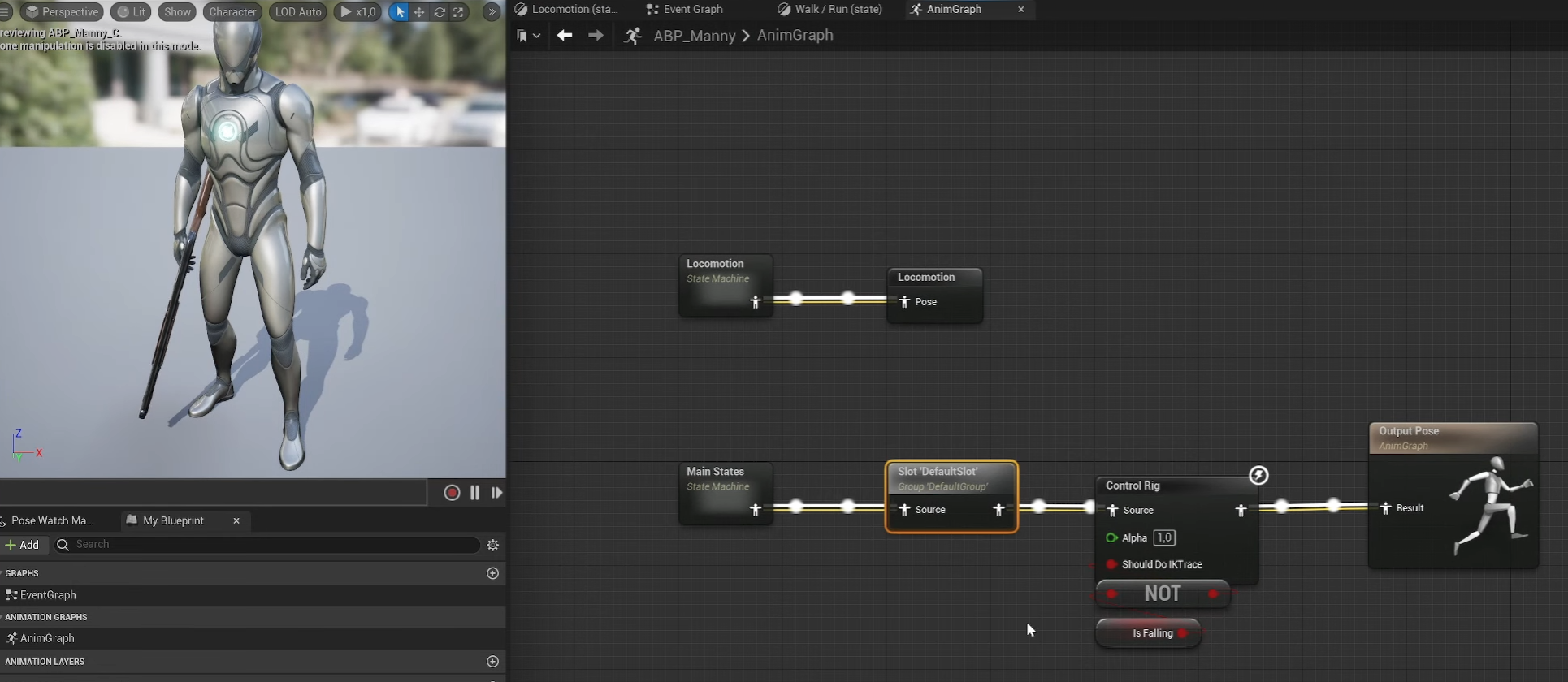
Task: Open the Perspective view mode dropdown
Action: click(62, 12)
